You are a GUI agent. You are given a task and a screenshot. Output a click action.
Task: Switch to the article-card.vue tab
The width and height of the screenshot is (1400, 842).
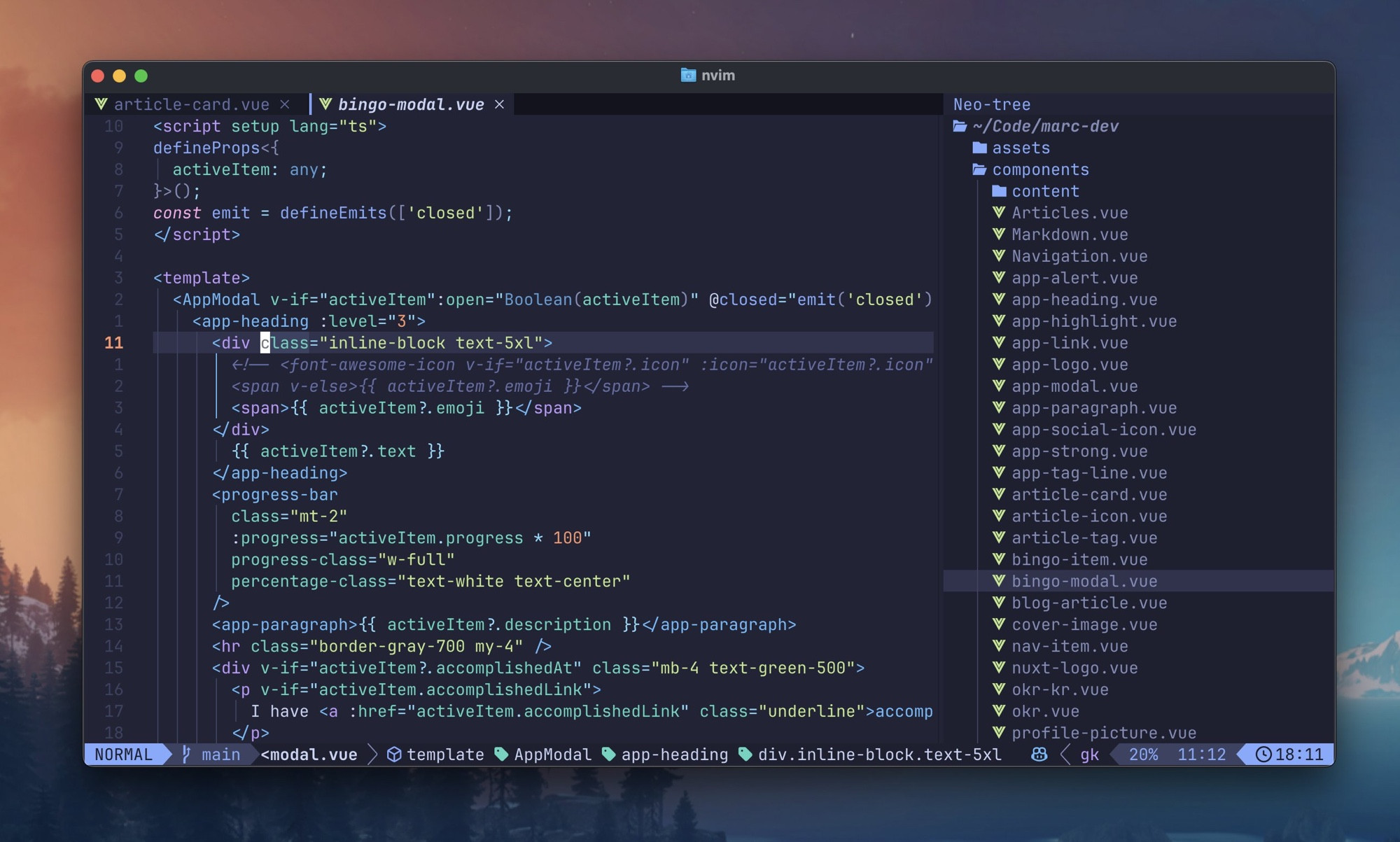(x=191, y=104)
